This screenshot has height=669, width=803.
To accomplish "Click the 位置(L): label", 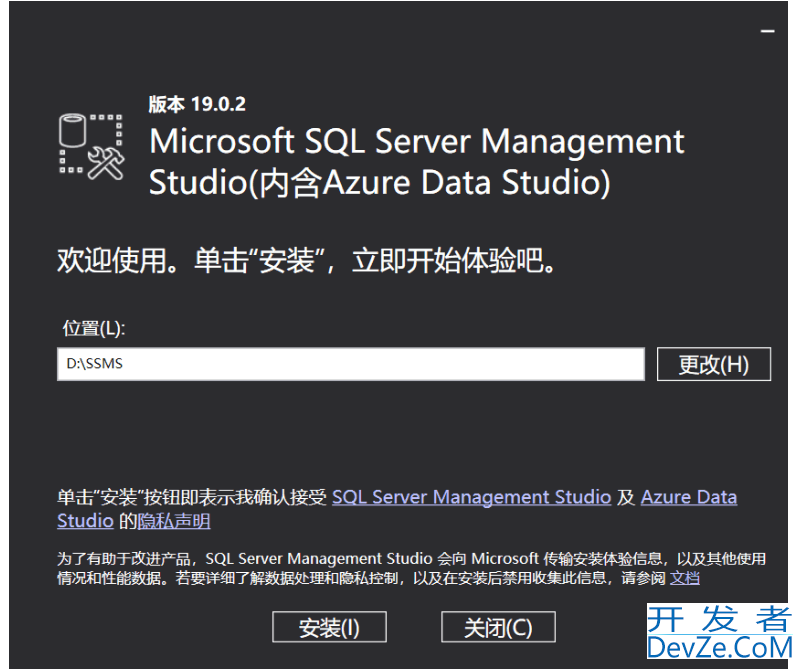I will [94, 328].
